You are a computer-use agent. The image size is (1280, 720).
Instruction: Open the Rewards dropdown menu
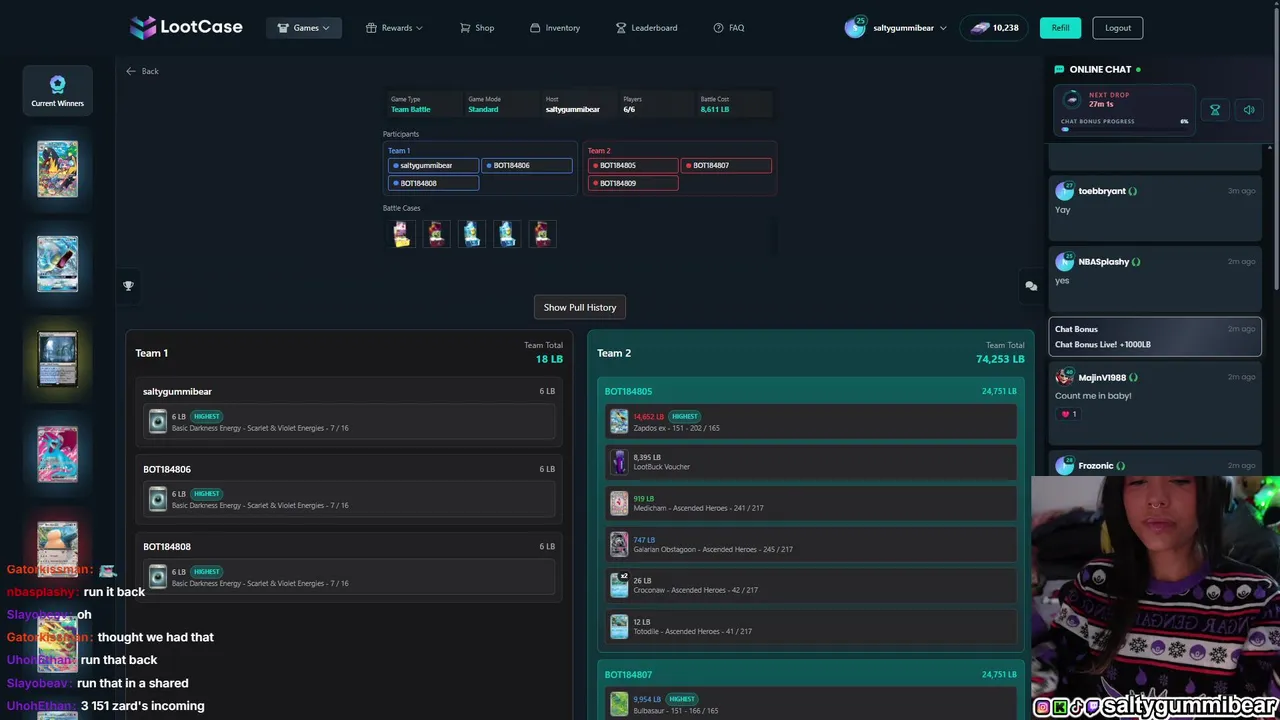point(394,28)
